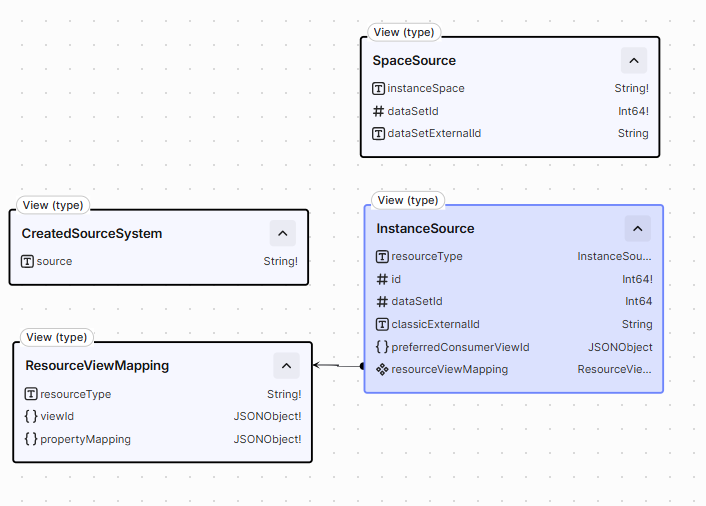Viewport: 706px width, 506px height.
Task: Click text icon beside instanceSpace
Action: 378,88
